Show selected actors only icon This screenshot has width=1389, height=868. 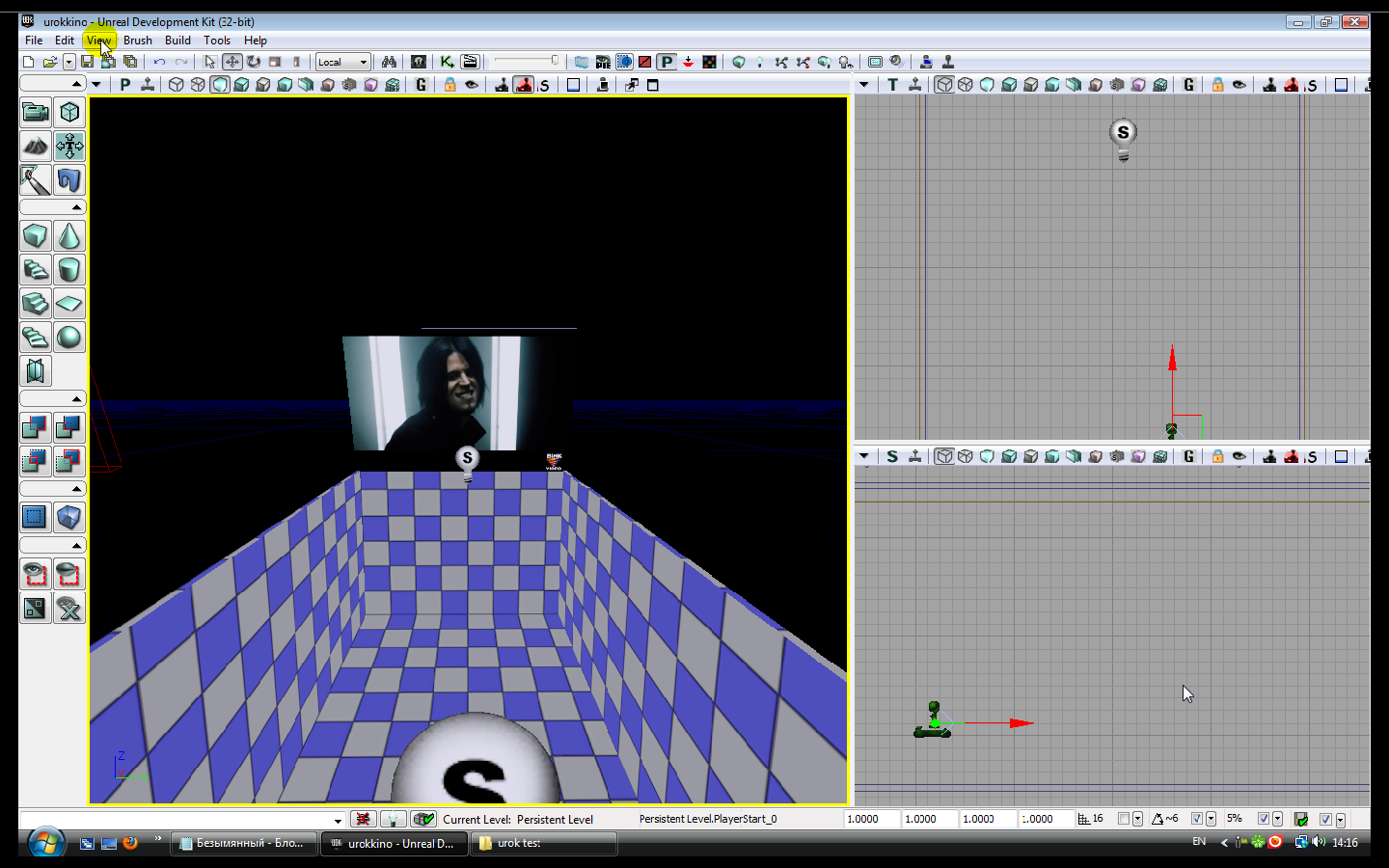click(x=36, y=575)
